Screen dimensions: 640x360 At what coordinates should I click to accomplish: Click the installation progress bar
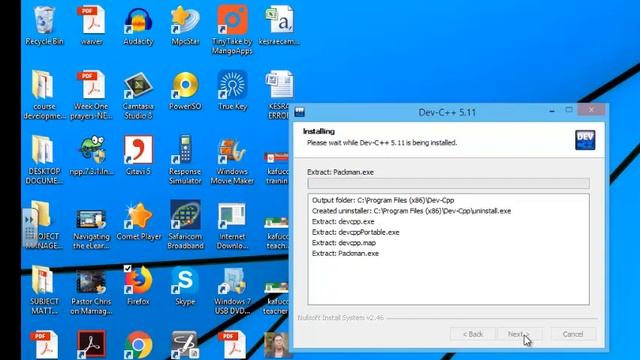point(448,183)
